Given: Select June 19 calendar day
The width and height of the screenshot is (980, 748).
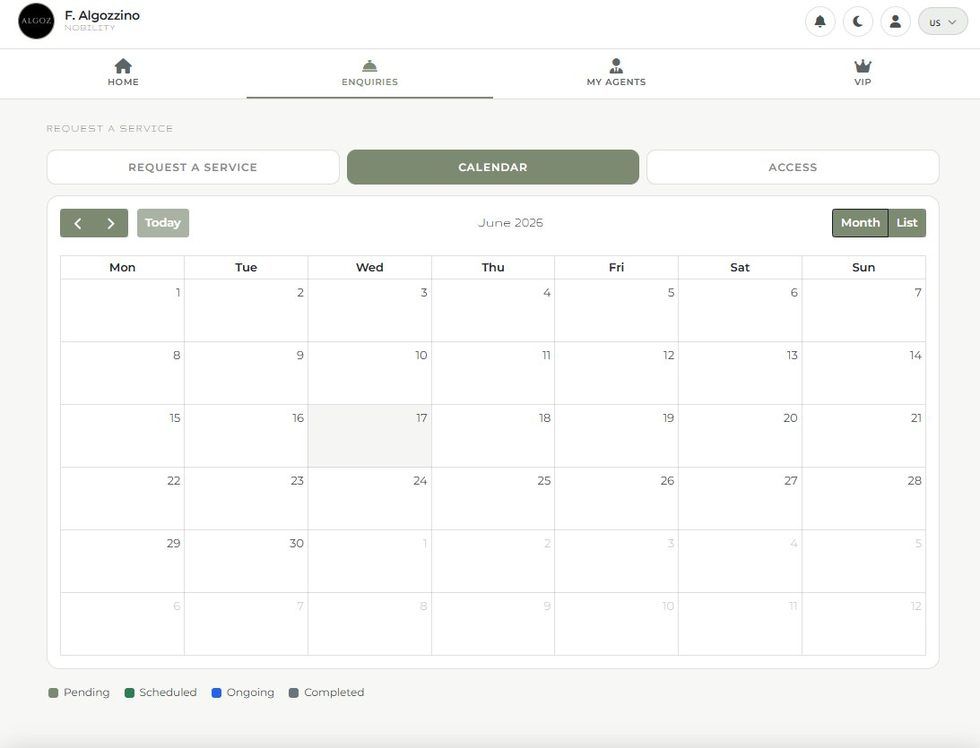Looking at the screenshot, I should [x=616, y=436].
